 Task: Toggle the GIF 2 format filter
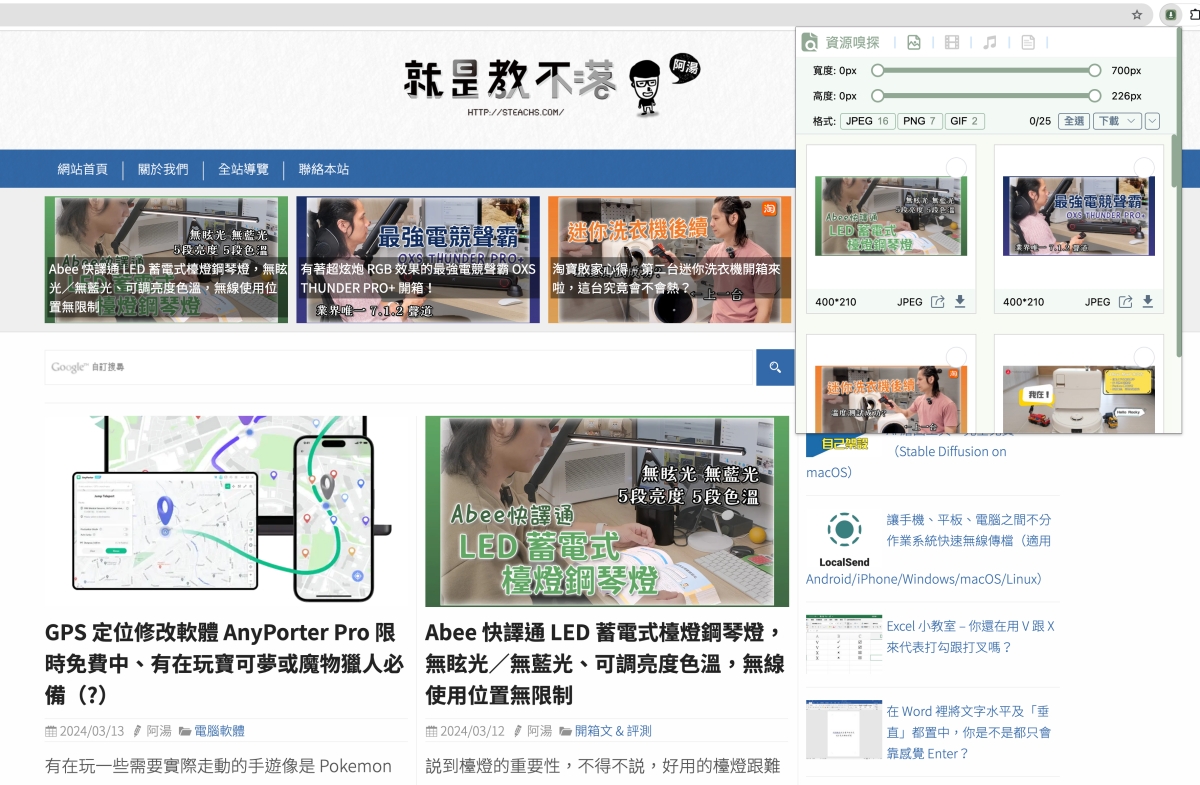(965, 121)
